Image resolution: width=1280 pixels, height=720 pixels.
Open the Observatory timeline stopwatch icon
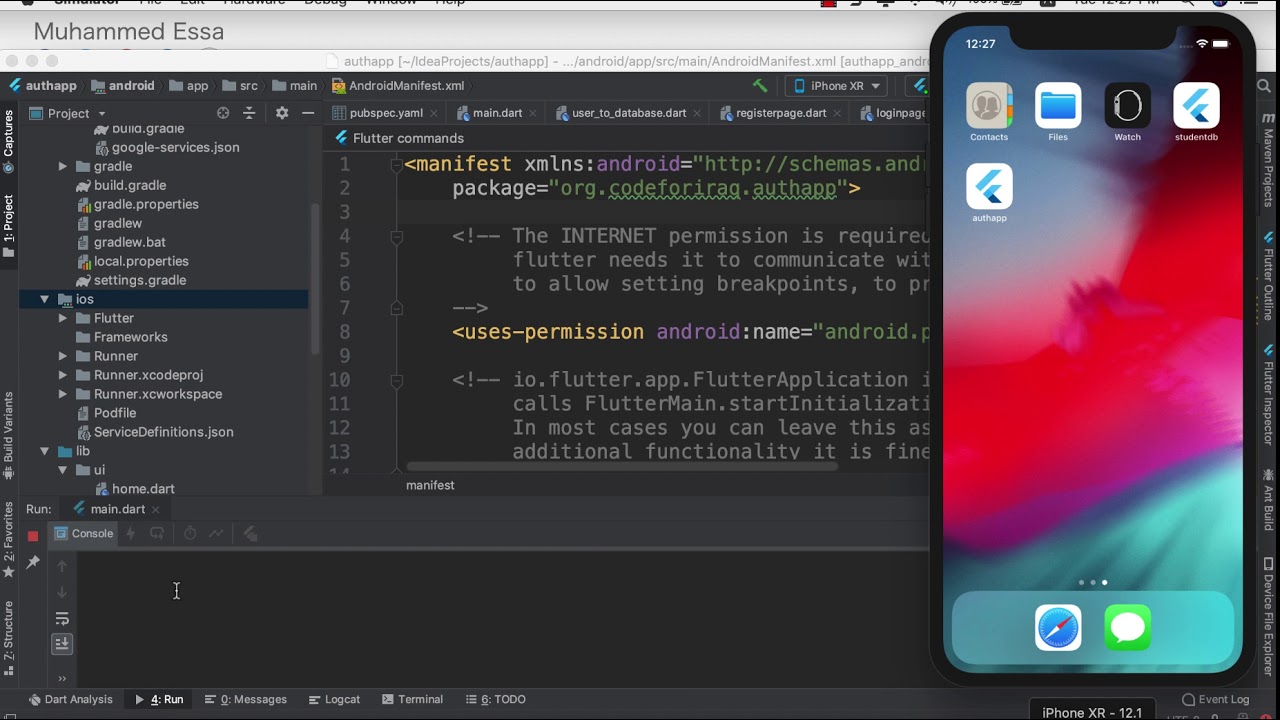point(190,534)
